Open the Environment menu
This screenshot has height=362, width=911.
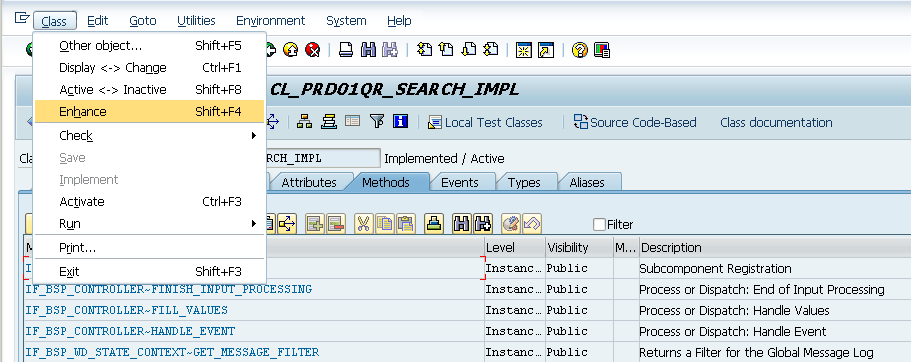pos(270,21)
